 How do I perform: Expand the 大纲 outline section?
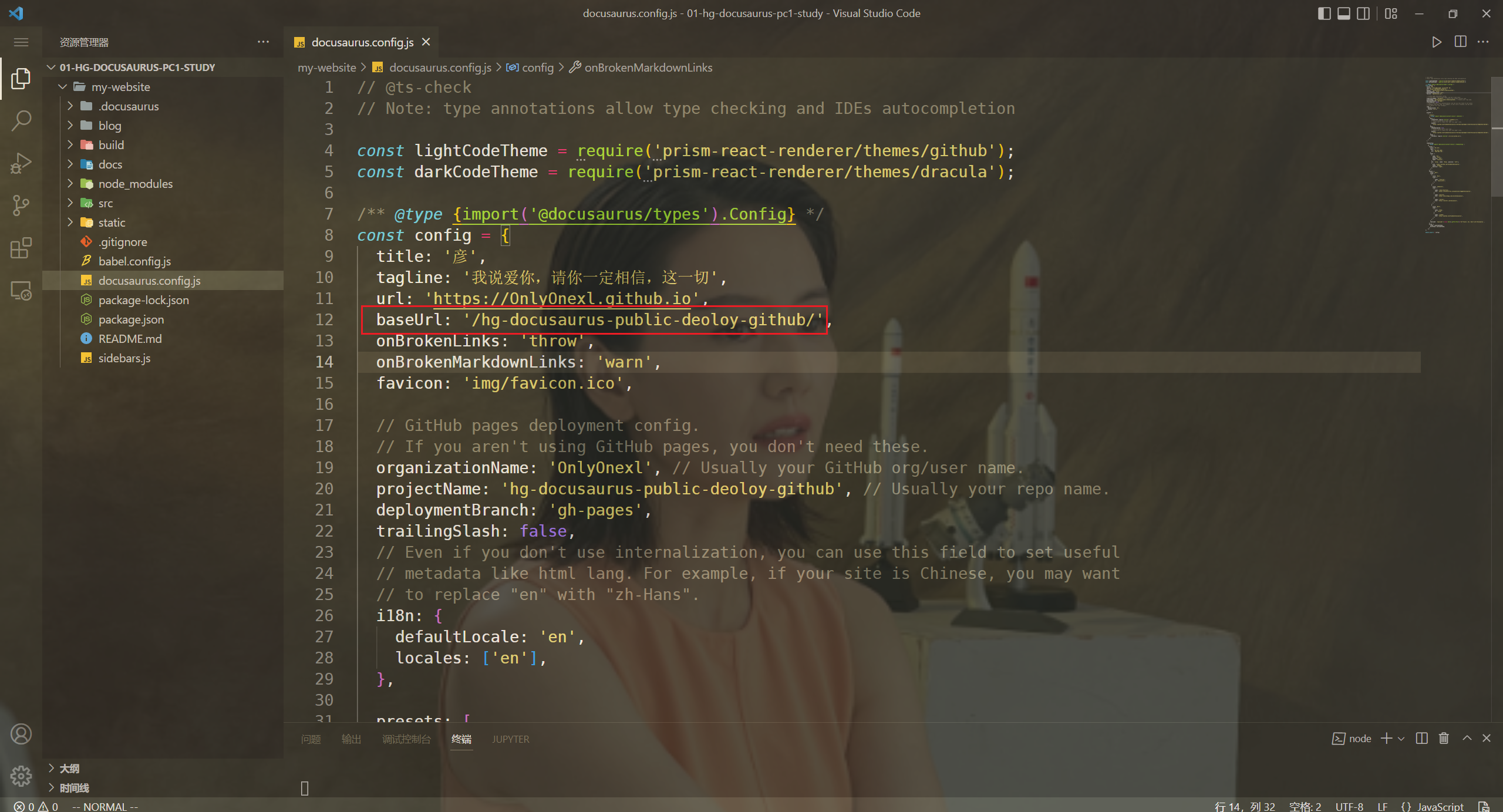(69, 768)
